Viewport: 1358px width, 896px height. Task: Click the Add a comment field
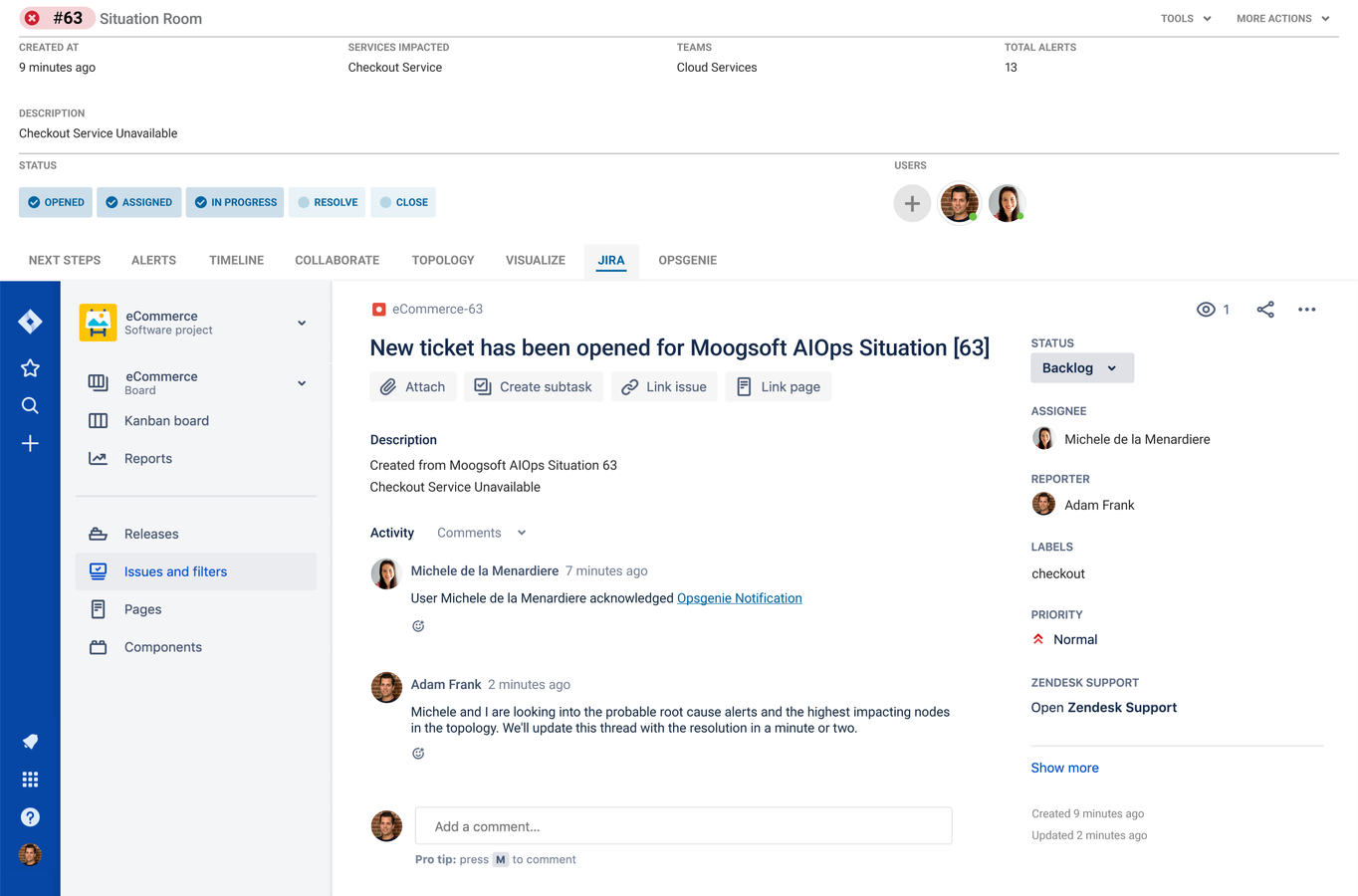[x=683, y=826]
